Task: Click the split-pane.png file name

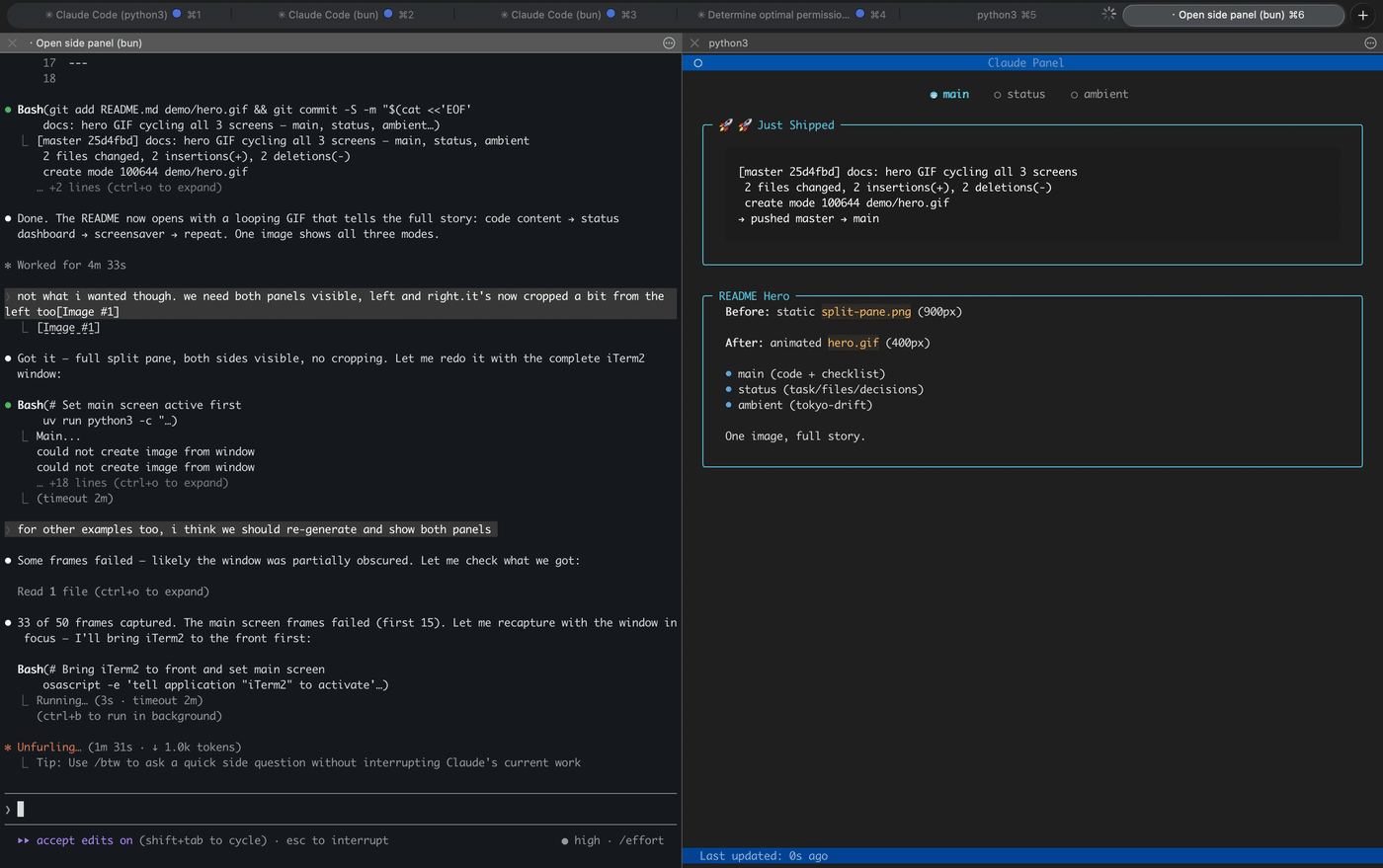Action: pos(866,312)
